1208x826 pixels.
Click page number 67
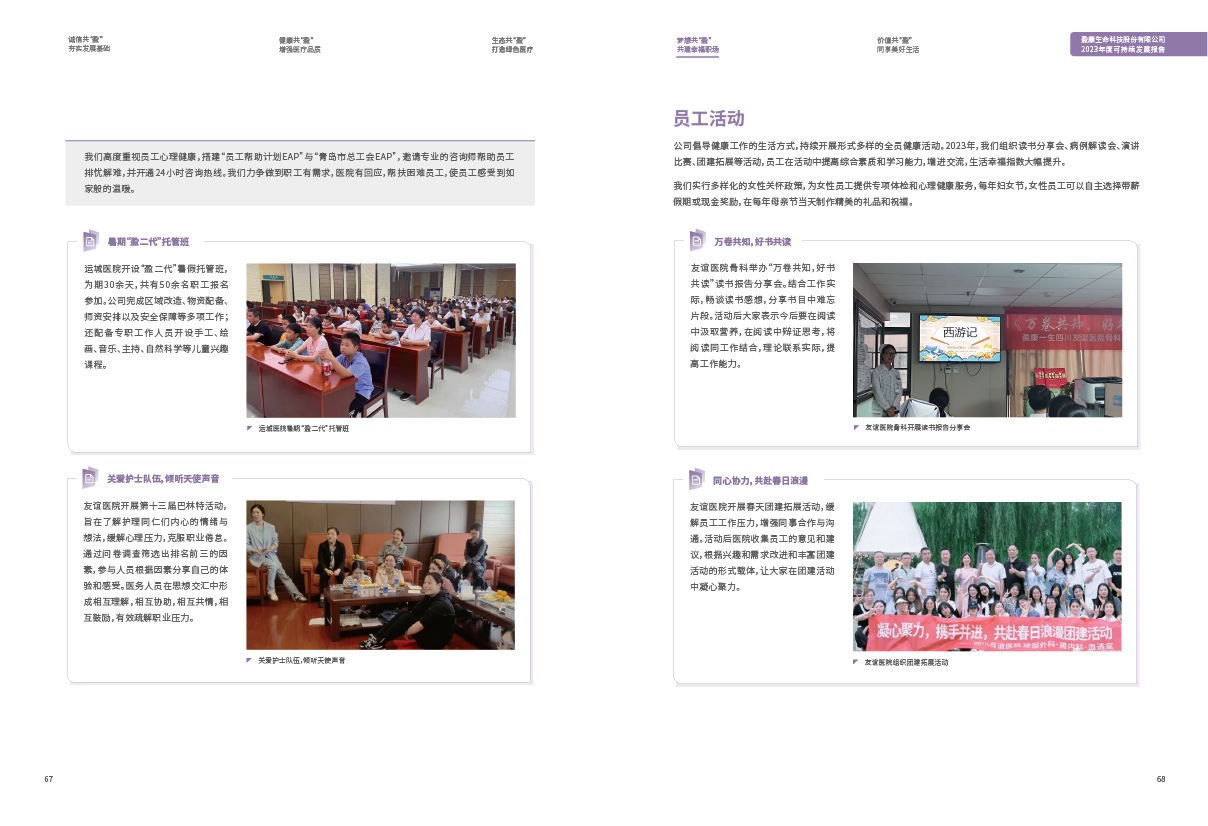click(48, 779)
